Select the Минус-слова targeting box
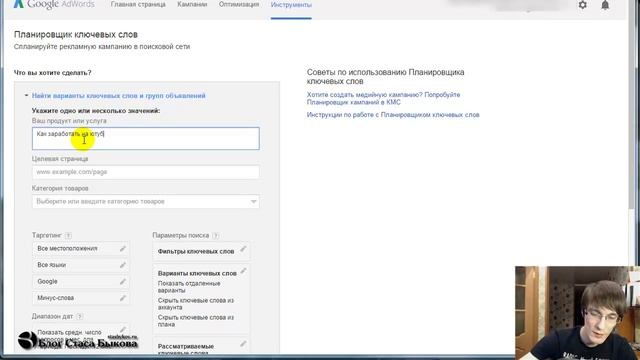Screen dimensions: 640x360 (x=81, y=298)
